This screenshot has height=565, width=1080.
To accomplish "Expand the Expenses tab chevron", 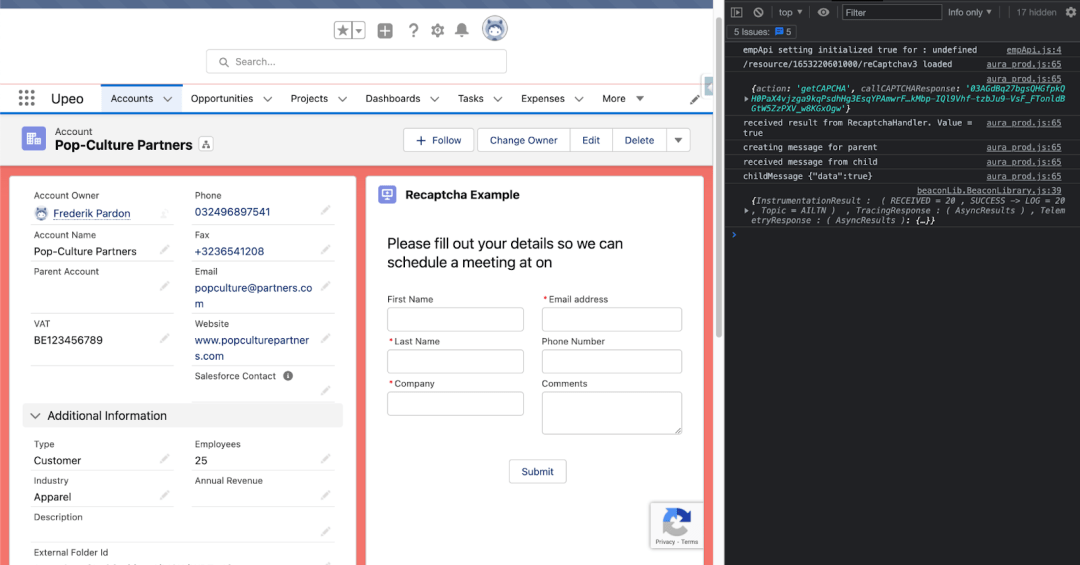I will pyautogui.click(x=579, y=99).
